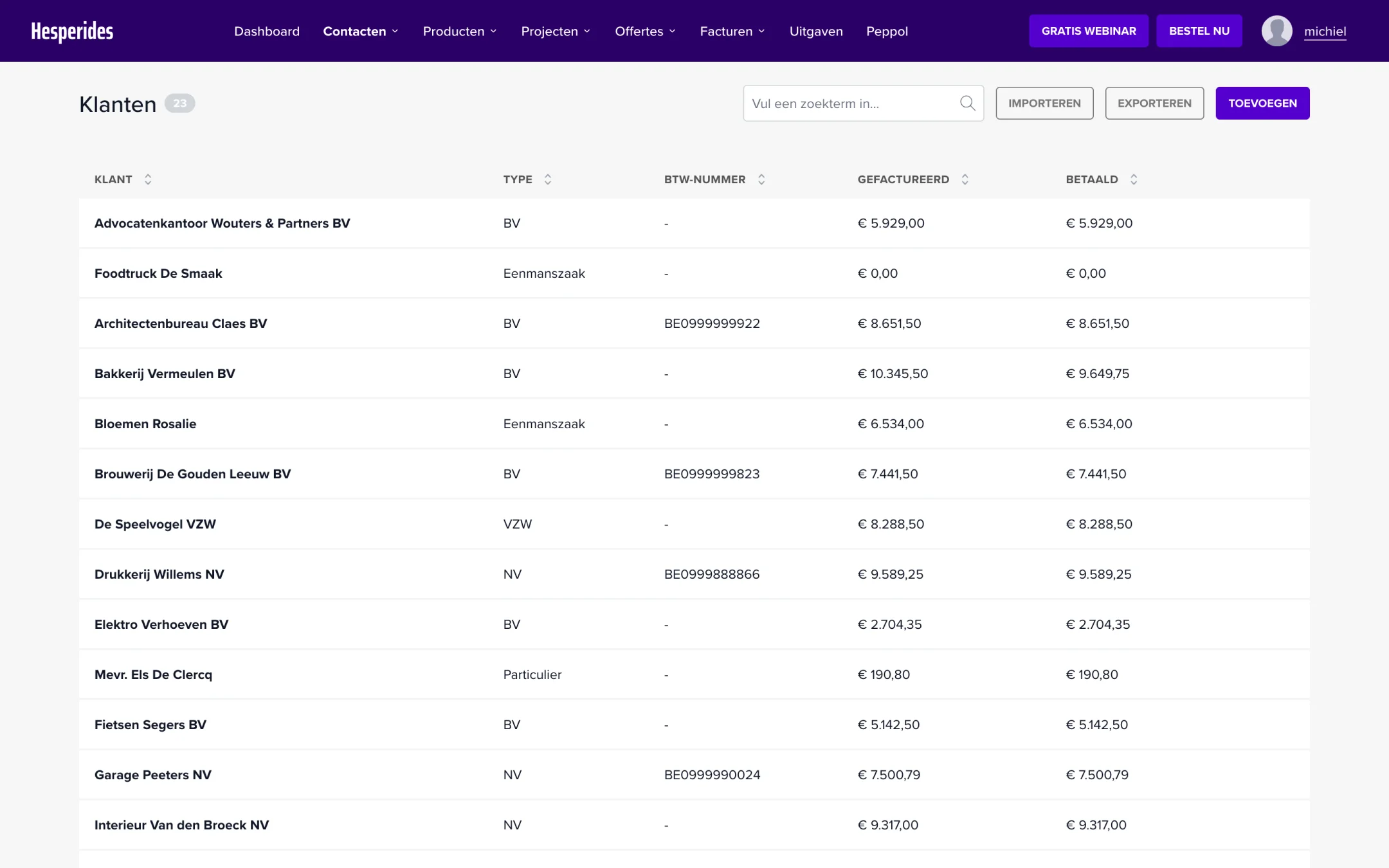Open Brouwerij De Gouden Leeuw BV
Image resolution: width=1389 pixels, height=868 pixels.
[x=694, y=474]
